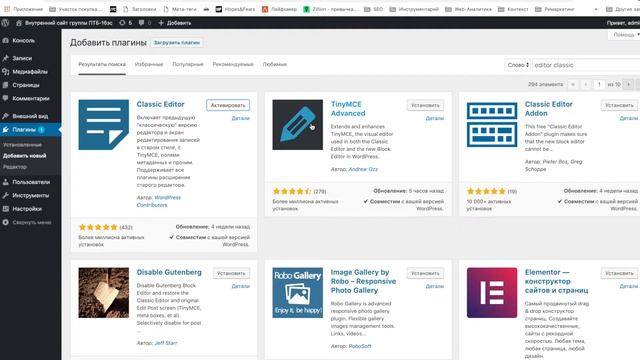Open the Hopes&Fears bookmark
The height and width of the screenshot is (360, 640).
click(235, 9)
